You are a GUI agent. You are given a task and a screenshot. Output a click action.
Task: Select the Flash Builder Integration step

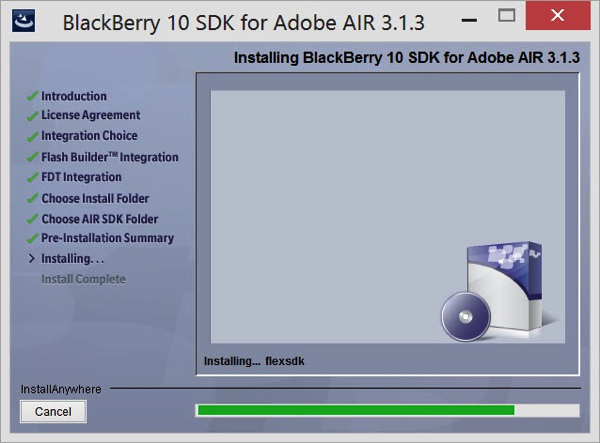point(110,157)
